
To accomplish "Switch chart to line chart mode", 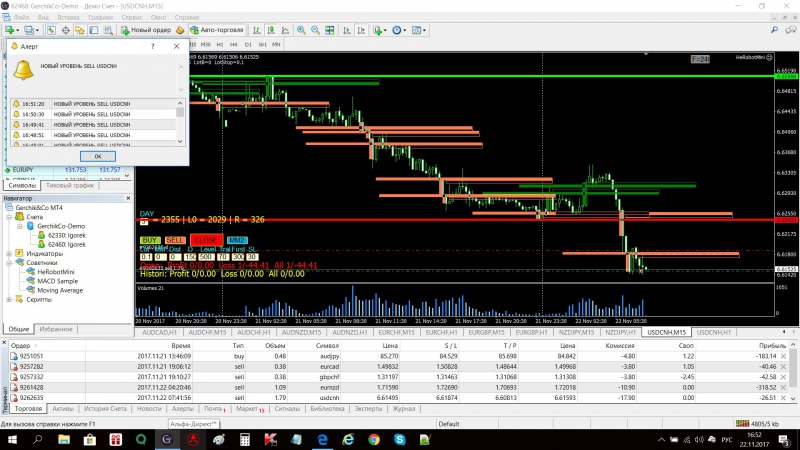I will [x=285, y=31].
